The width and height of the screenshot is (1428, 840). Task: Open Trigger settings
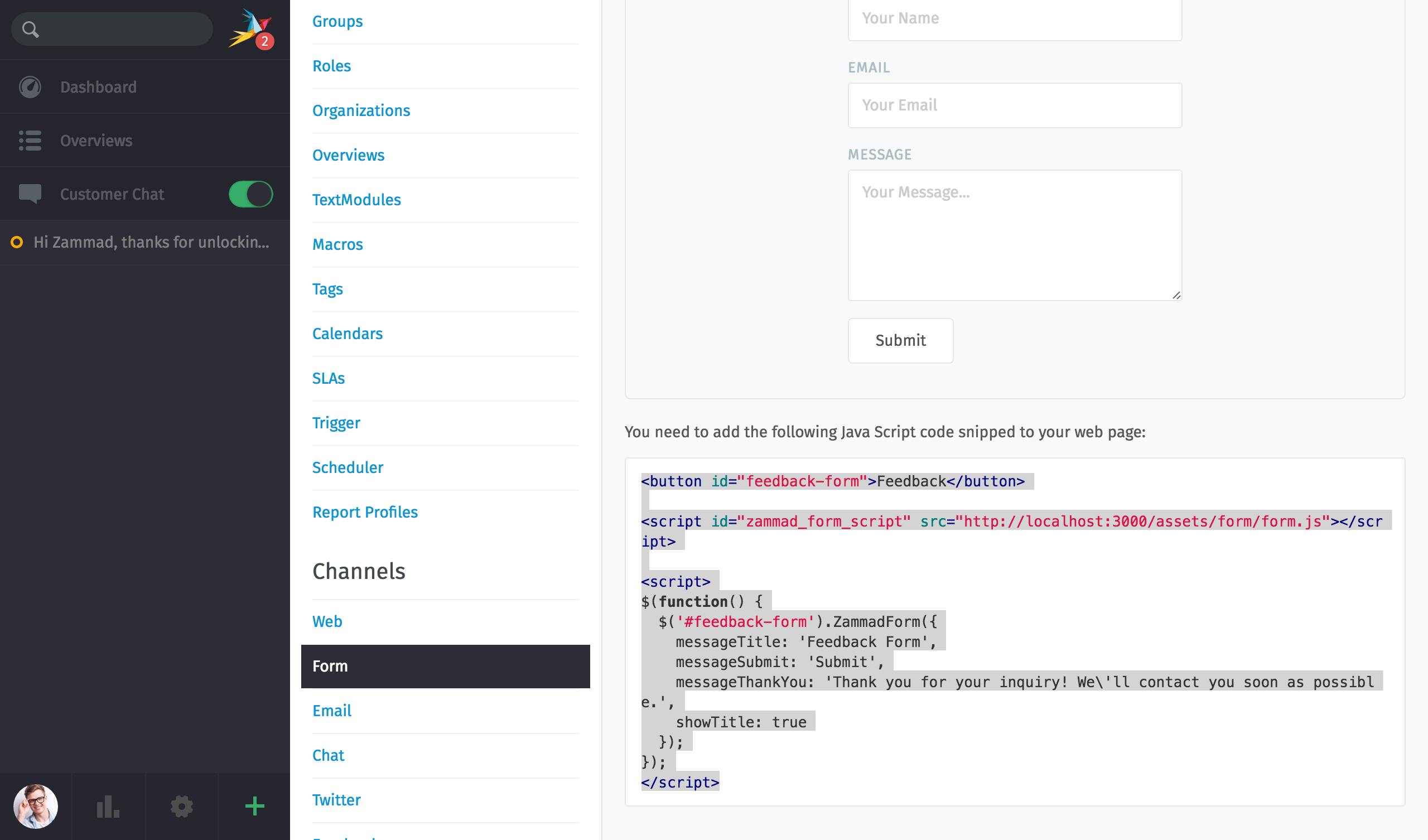point(336,423)
